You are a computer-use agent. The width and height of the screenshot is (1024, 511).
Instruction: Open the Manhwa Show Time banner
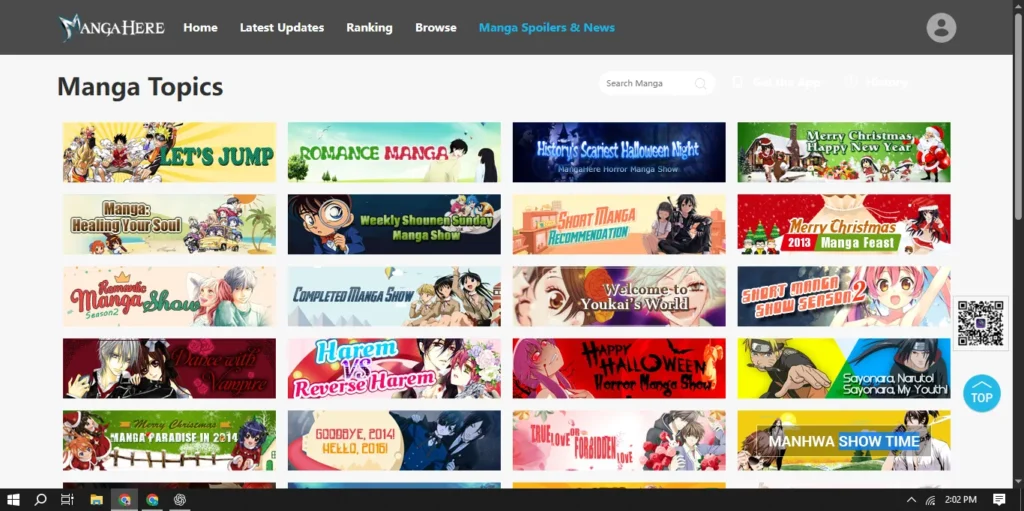pyautogui.click(x=843, y=440)
